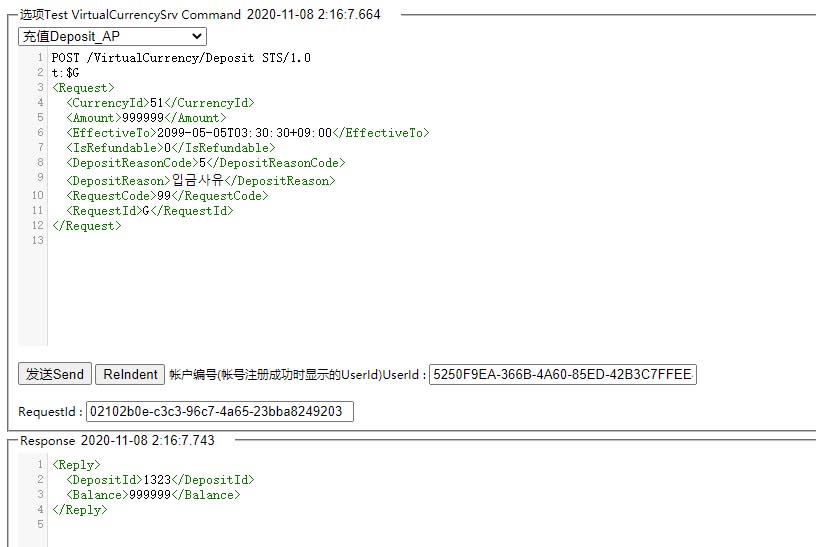Click the RequestCode 99 line

[x=167, y=196]
